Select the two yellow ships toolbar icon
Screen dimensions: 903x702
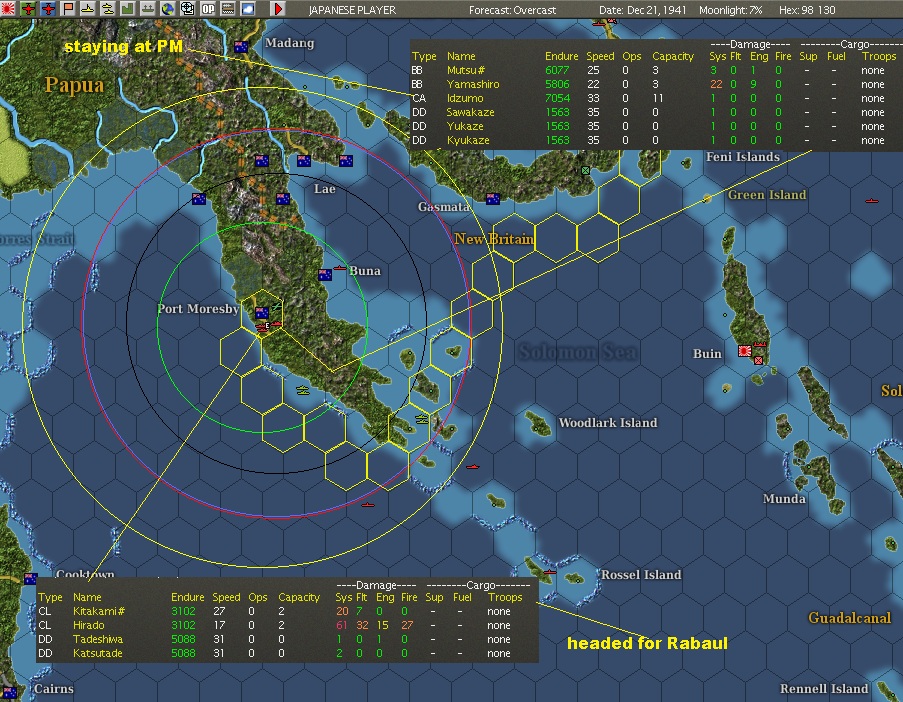[108, 9]
